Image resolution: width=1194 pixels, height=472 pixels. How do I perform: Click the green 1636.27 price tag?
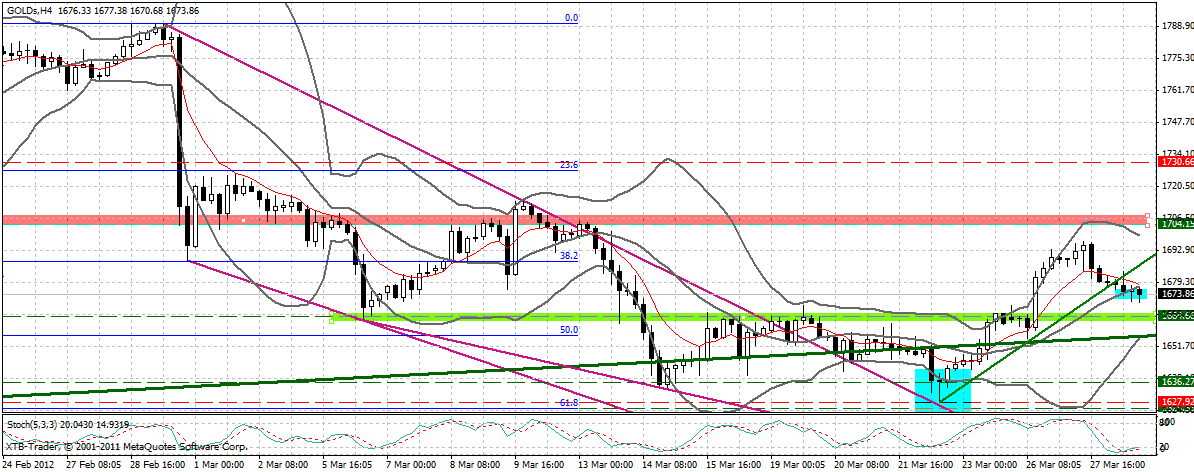tap(1175, 383)
